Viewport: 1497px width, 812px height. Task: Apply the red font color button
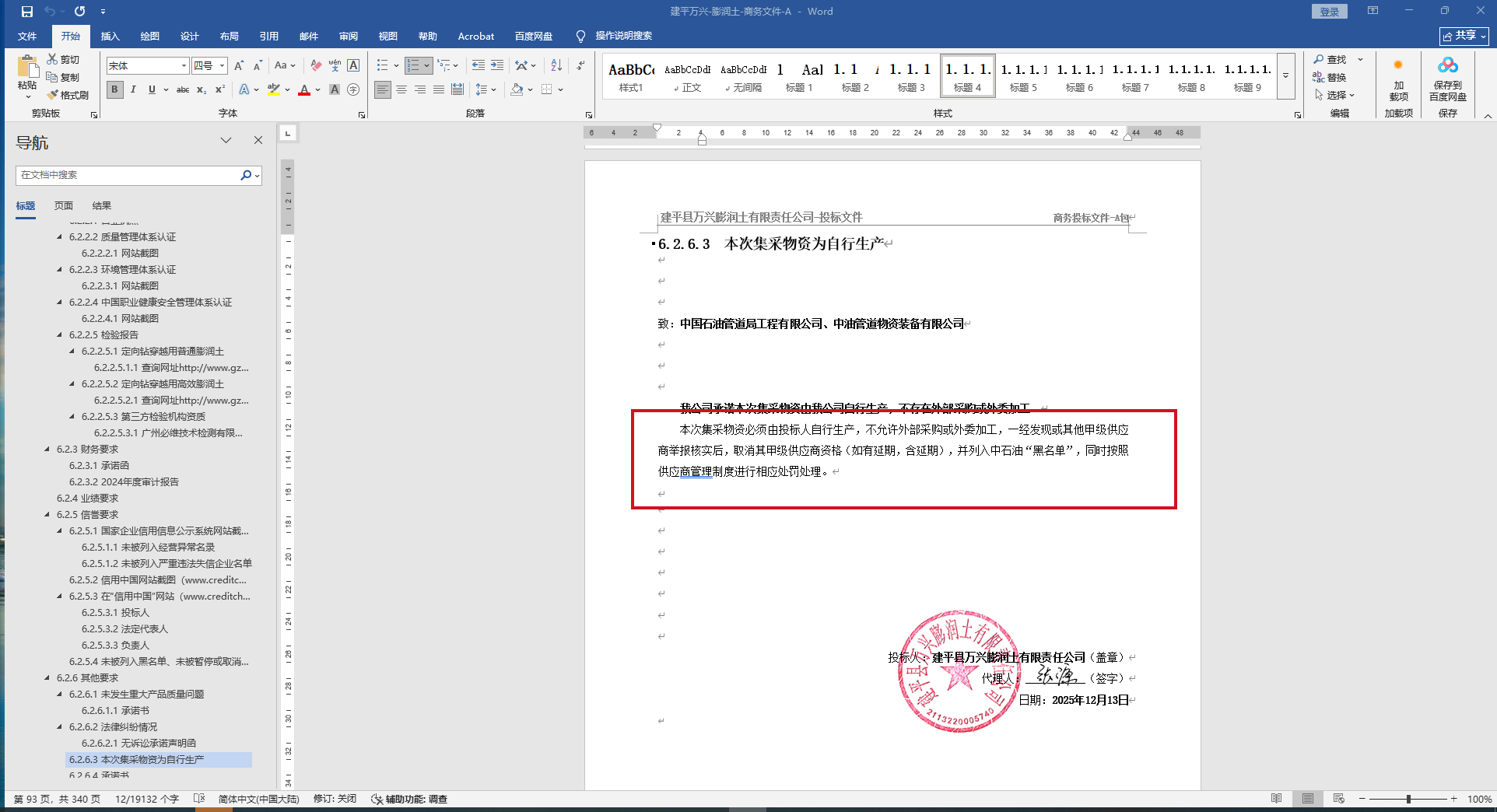click(304, 89)
